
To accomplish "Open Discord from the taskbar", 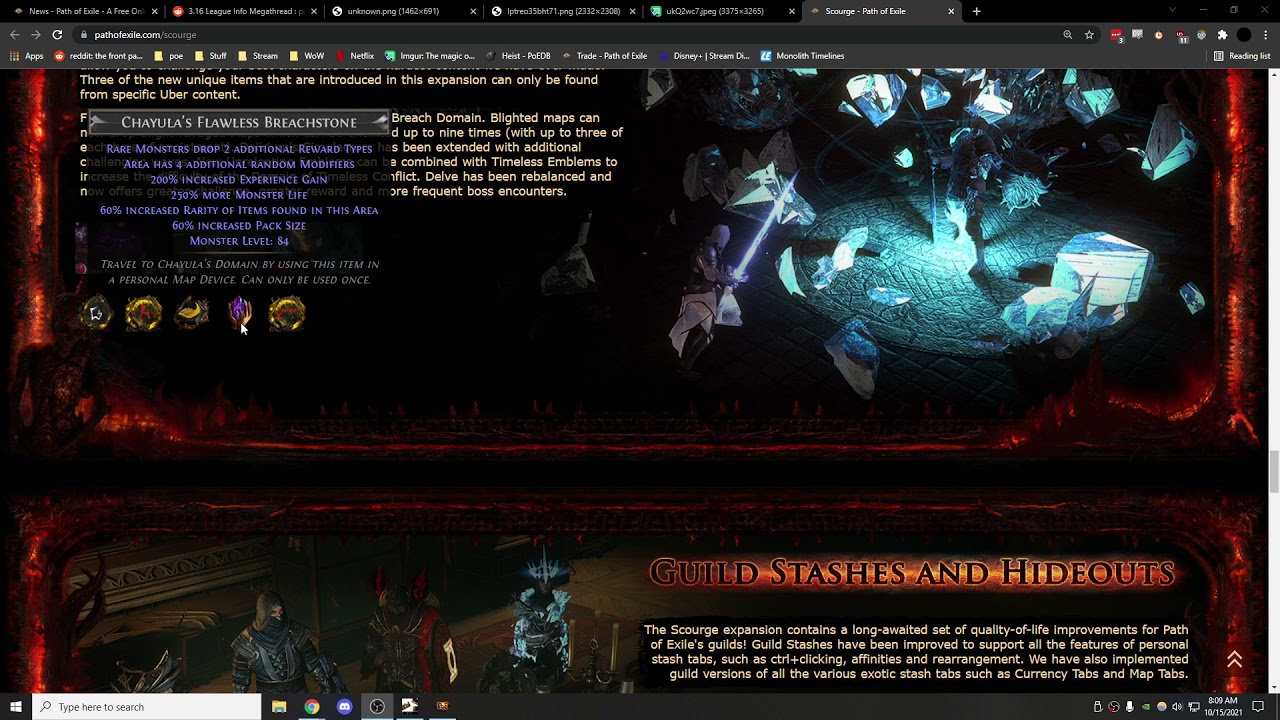I will click(345, 707).
